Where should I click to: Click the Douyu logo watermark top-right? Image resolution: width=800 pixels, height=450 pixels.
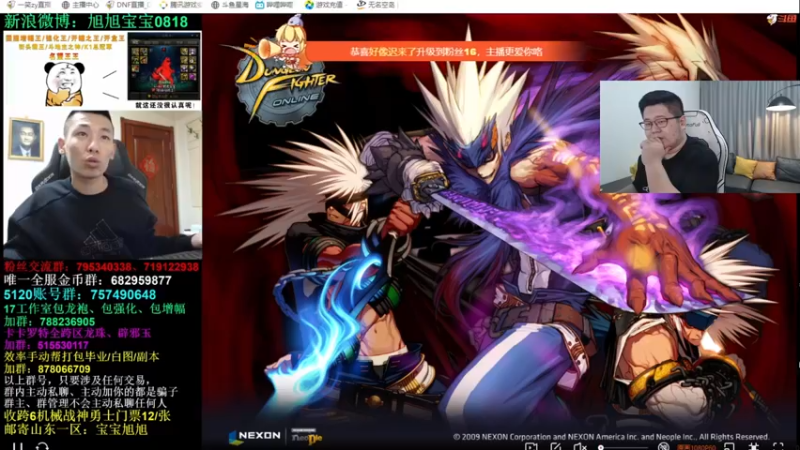(x=782, y=19)
